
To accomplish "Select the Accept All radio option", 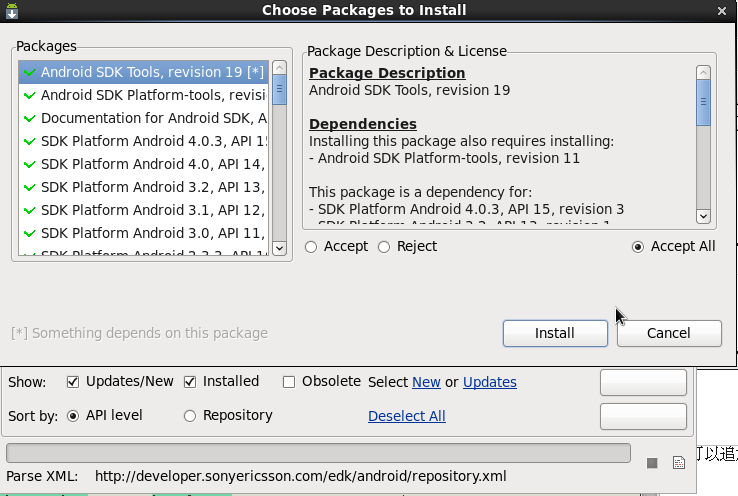I will pyautogui.click(x=638, y=247).
